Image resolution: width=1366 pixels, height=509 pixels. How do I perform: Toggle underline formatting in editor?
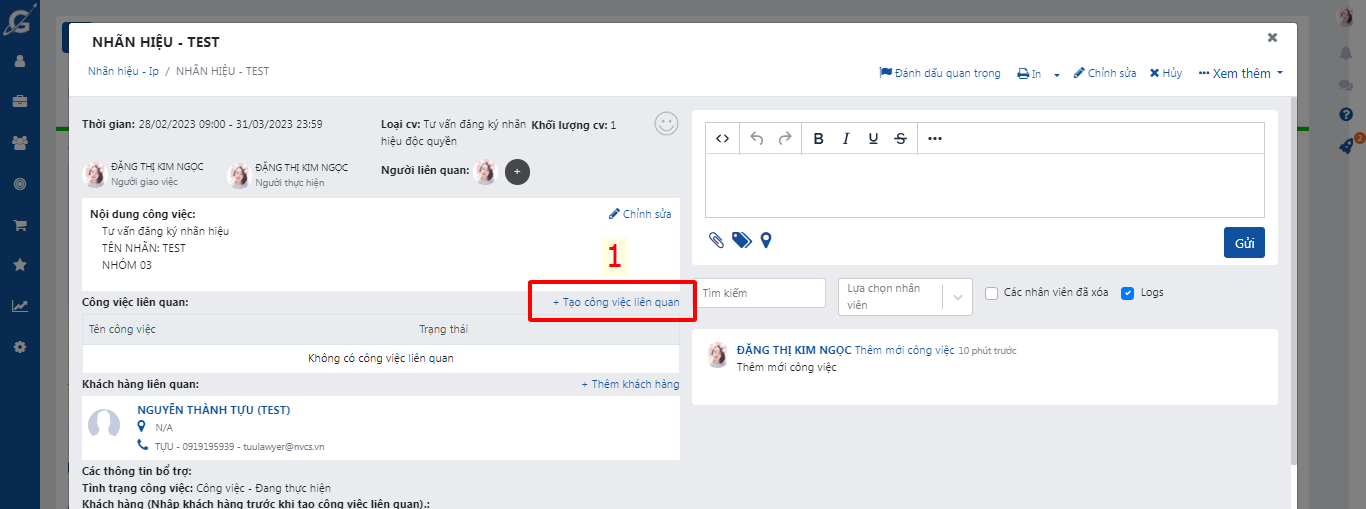pyautogui.click(x=873, y=138)
